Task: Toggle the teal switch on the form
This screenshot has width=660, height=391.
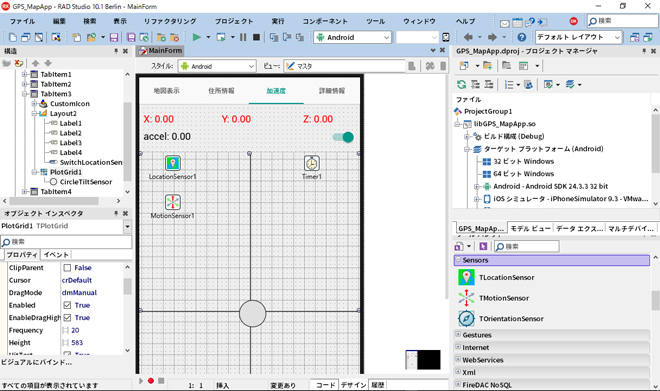Action: pos(343,137)
